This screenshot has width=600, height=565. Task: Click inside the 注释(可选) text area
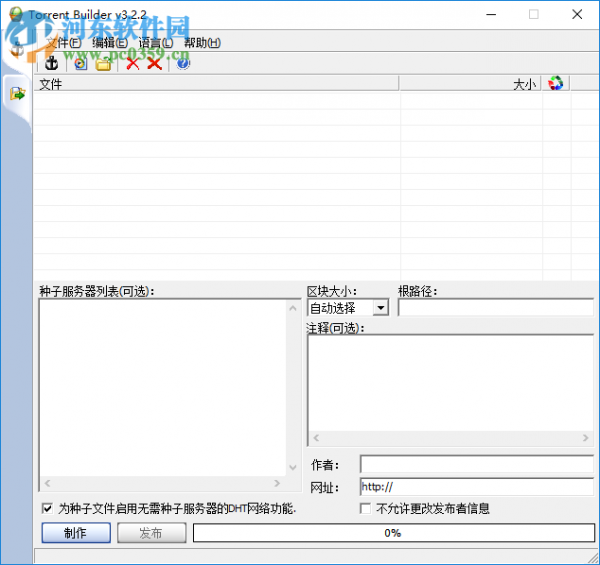click(x=451, y=383)
